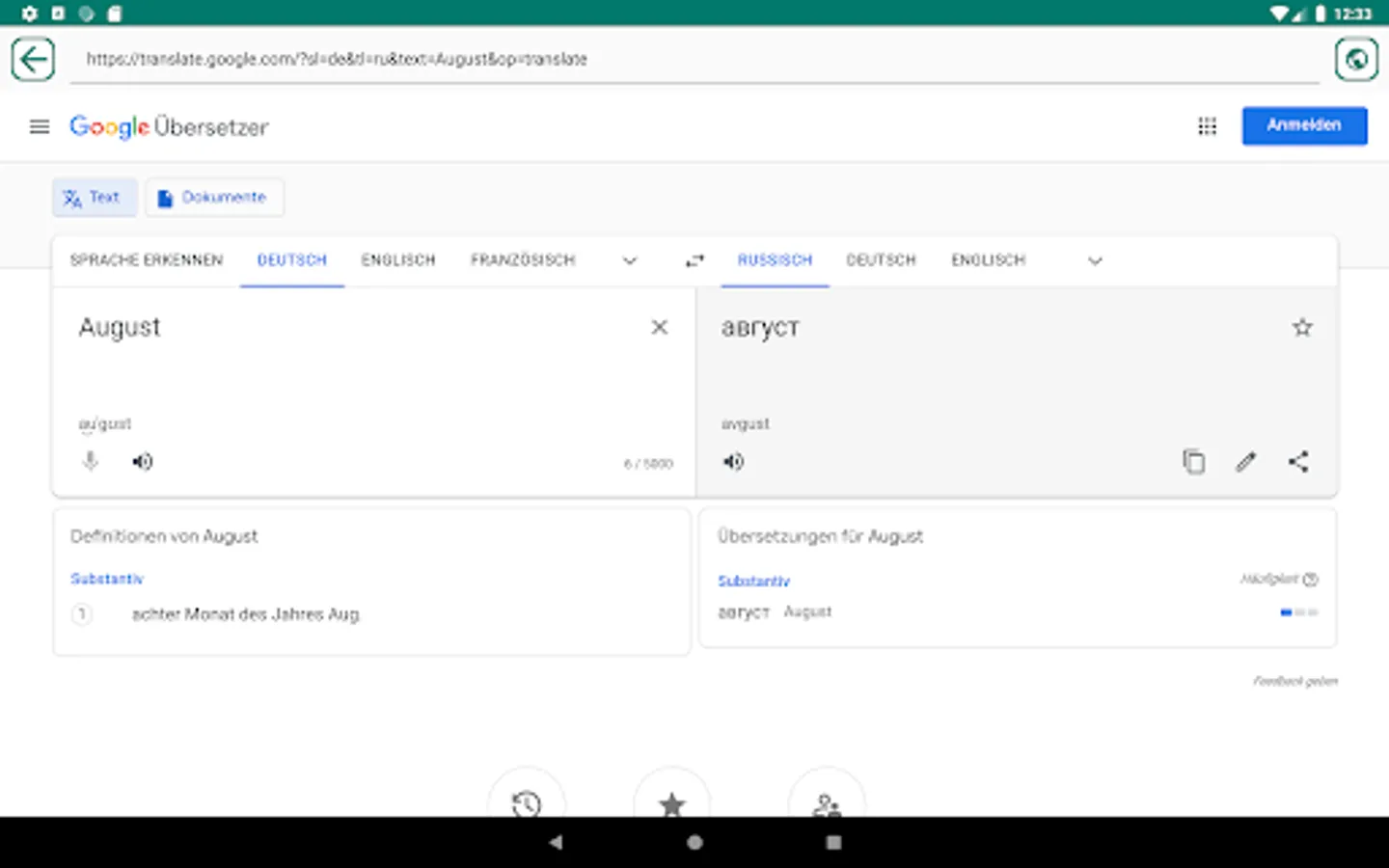Click the Google Übersetzer logo
This screenshot has width=1389, height=868.
169,126
